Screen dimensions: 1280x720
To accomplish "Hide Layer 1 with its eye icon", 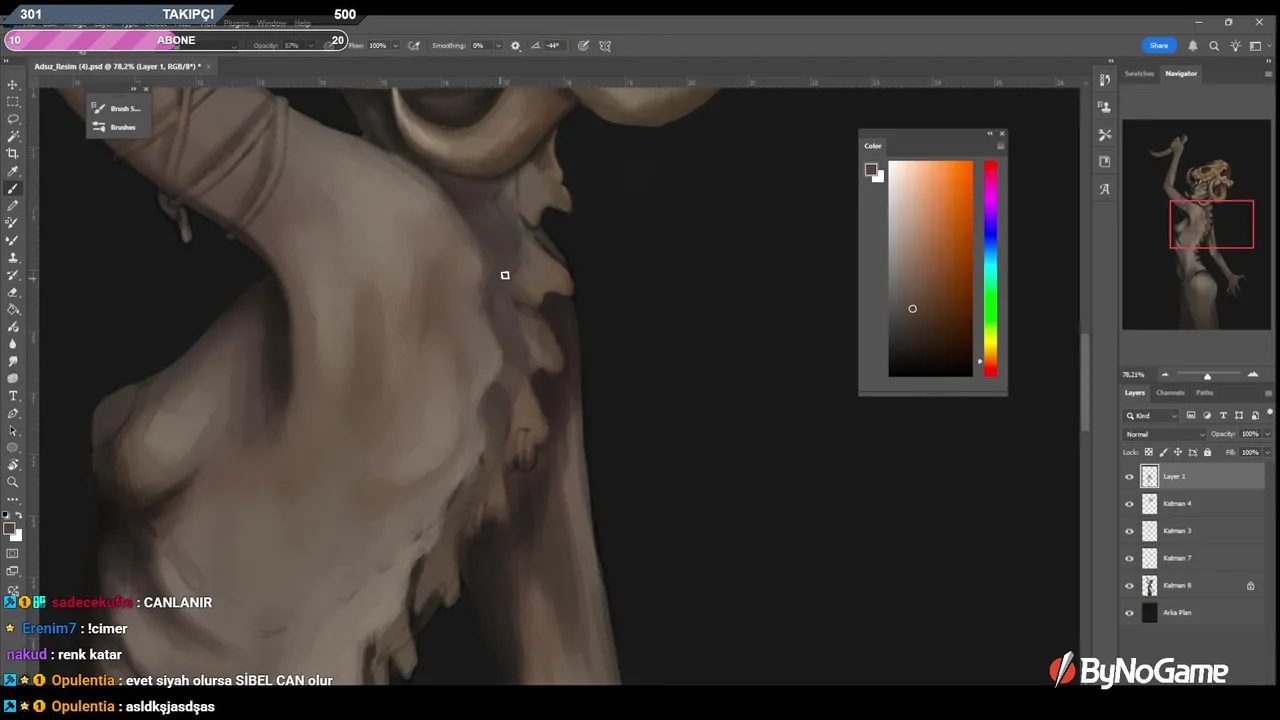I will [x=1130, y=477].
